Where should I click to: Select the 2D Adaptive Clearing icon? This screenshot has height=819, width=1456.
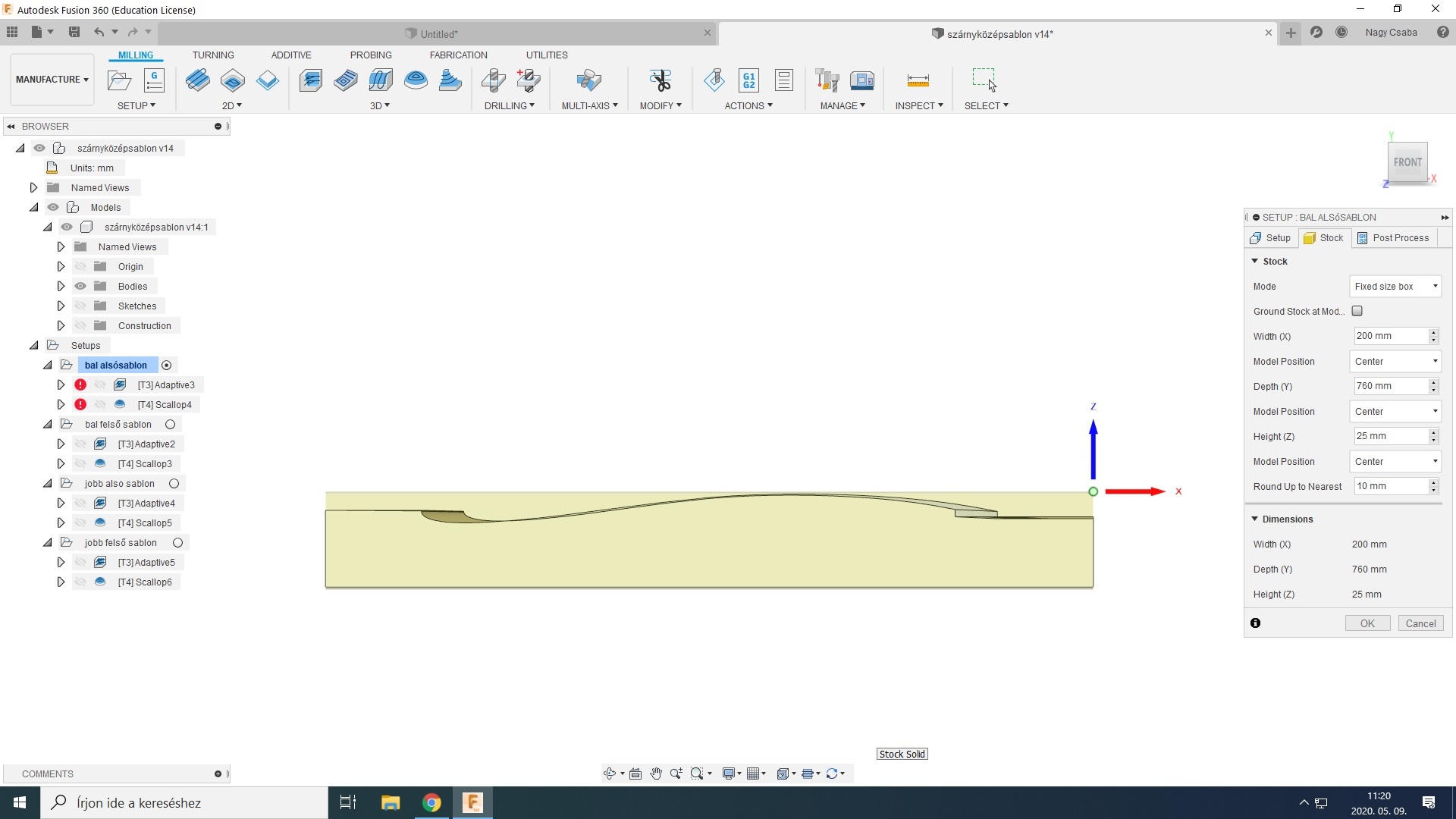(x=198, y=80)
